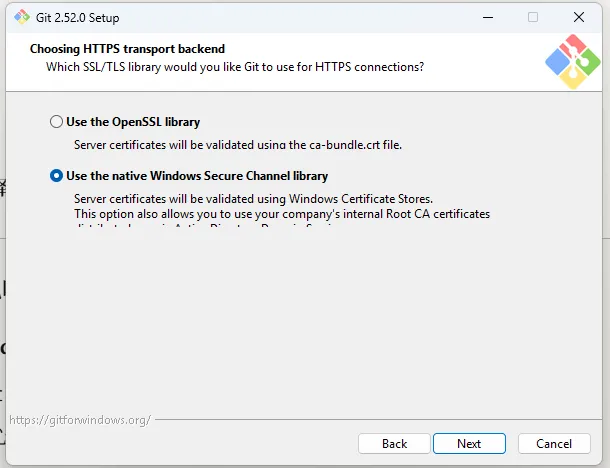Click the ca-bundle.crt description text
Screen dimensions: 610x468
238,145
